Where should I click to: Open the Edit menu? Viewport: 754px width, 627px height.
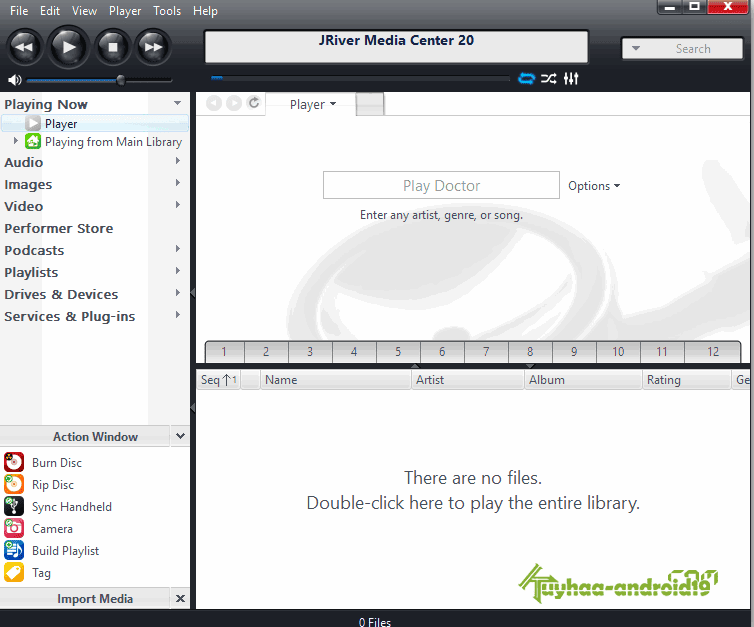(x=50, y=11)
